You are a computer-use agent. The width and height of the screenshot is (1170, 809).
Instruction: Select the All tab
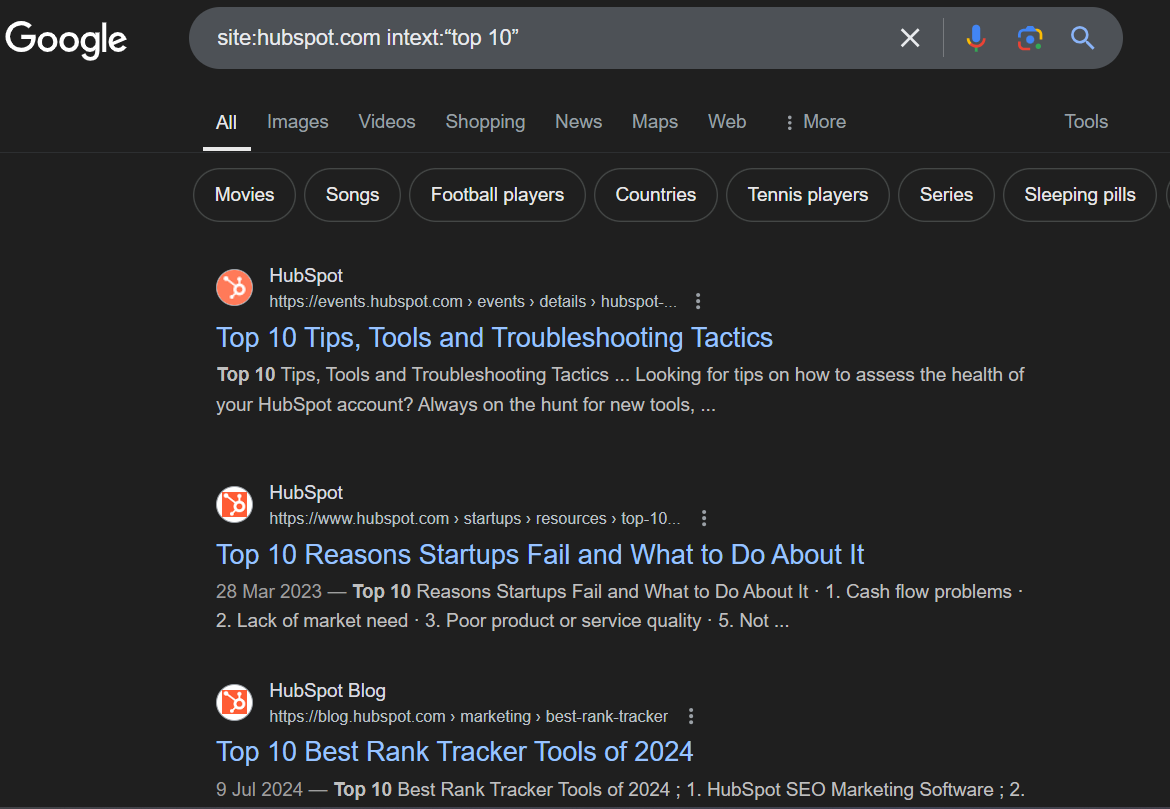click(226, 122)
